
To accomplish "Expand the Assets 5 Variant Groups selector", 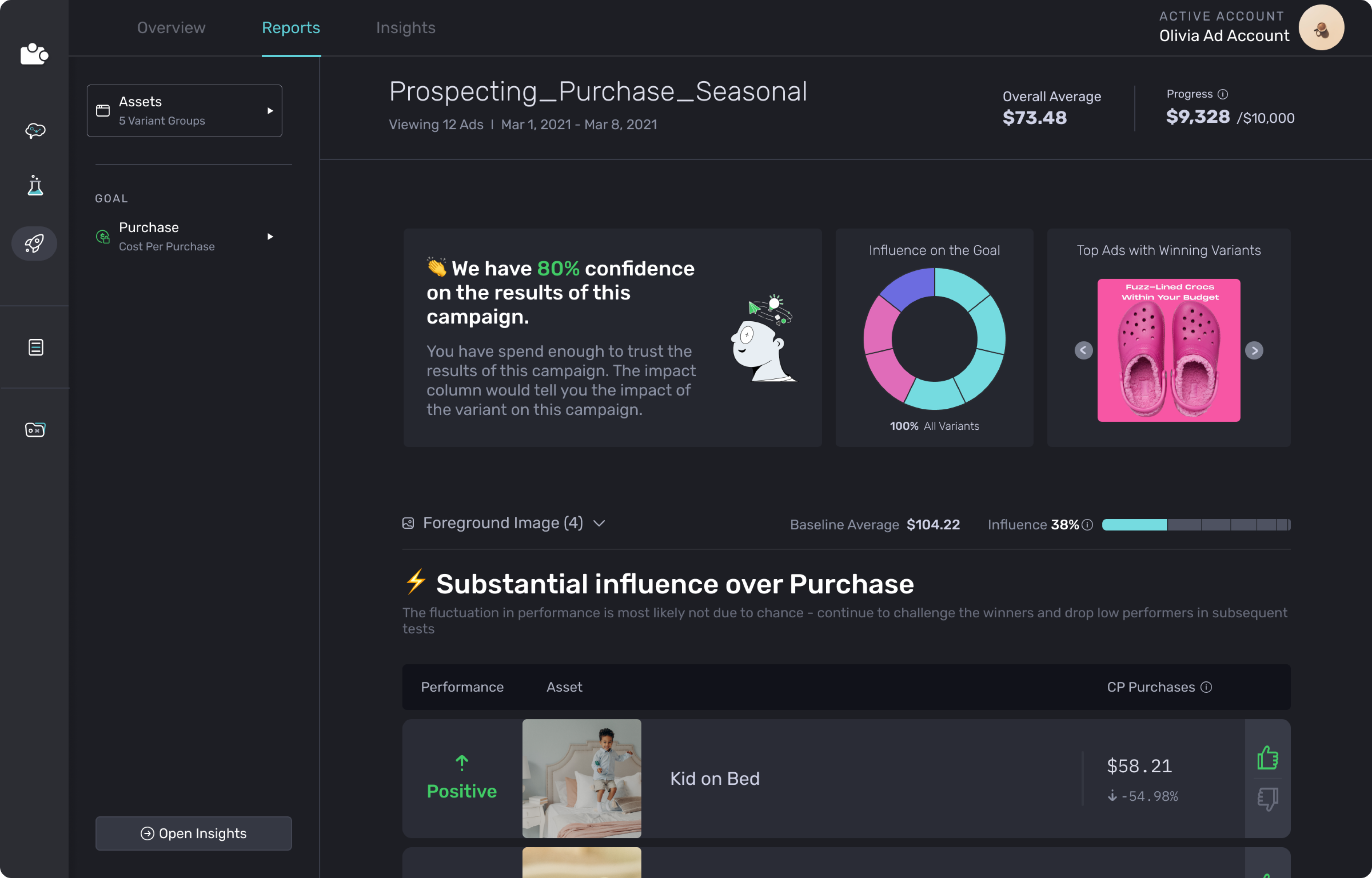I will click(x=184, y=111).
